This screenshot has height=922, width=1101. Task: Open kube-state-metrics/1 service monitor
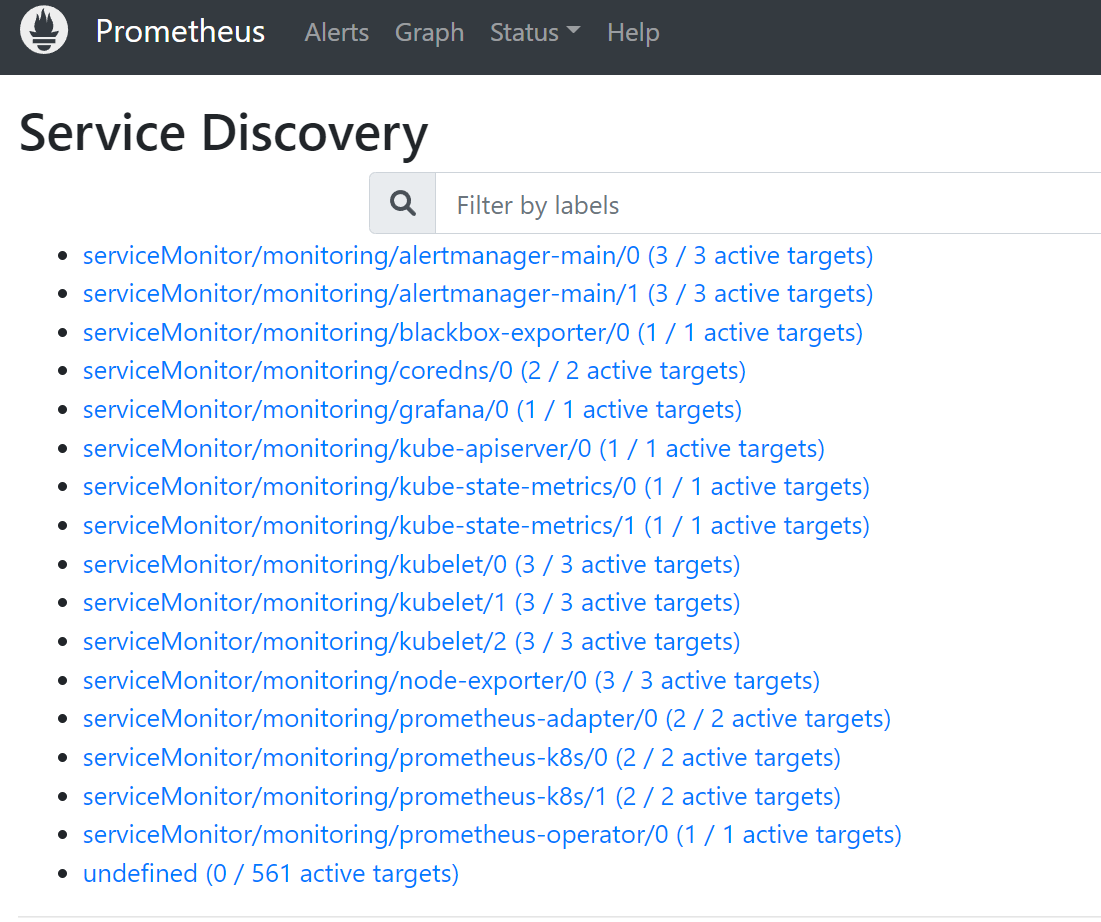476,526
